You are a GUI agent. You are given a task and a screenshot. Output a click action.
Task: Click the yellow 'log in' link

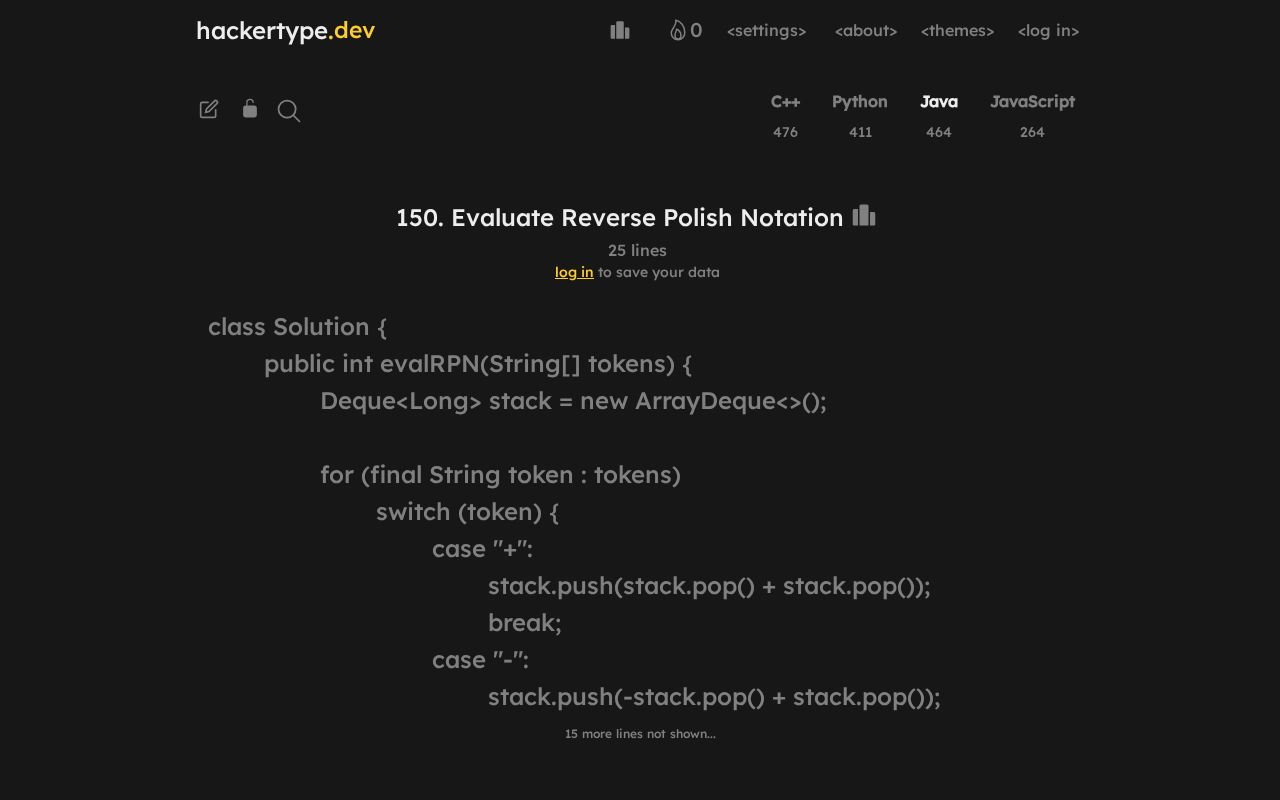point(574,272)
